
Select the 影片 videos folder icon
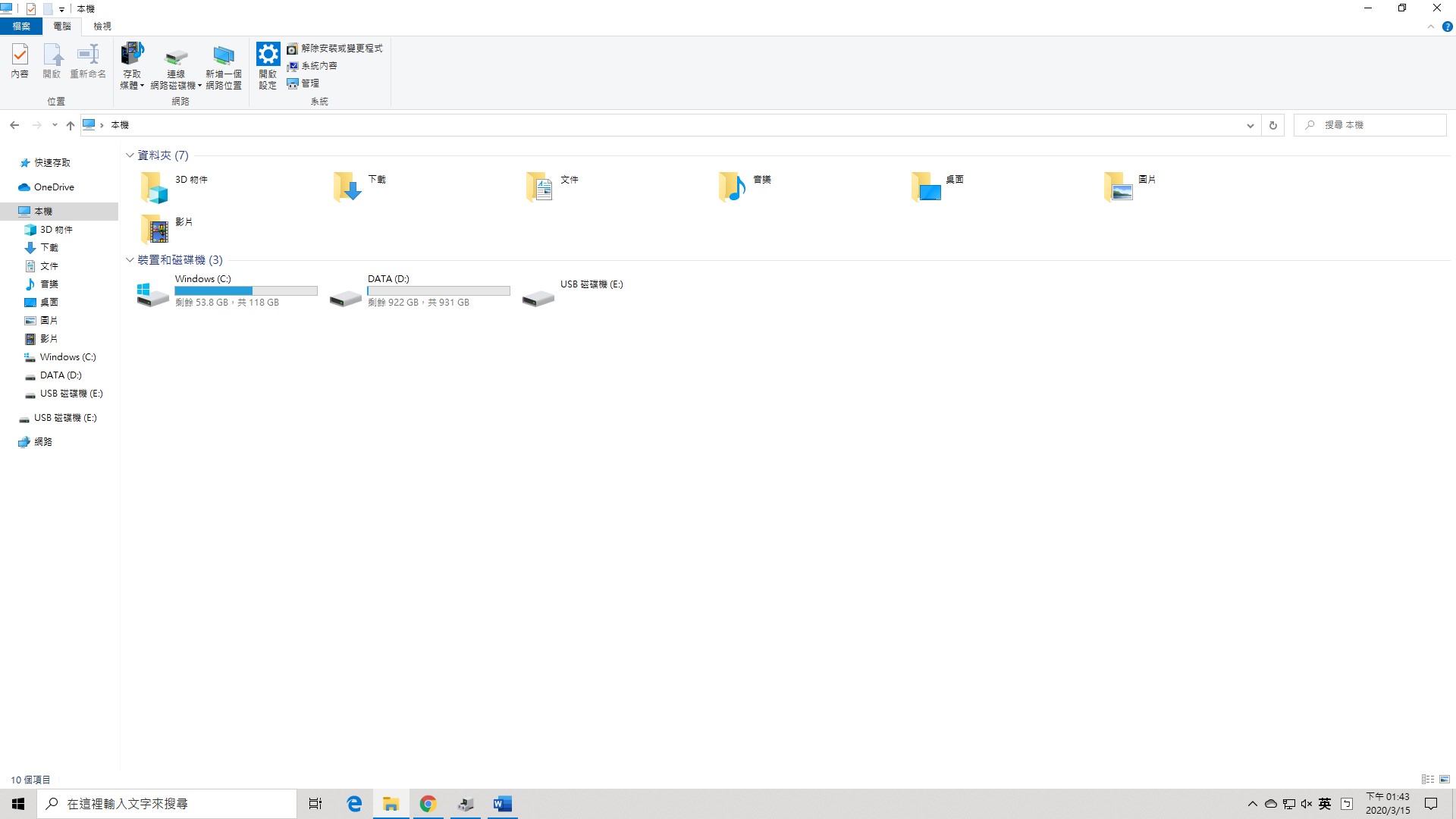point(155,229)
